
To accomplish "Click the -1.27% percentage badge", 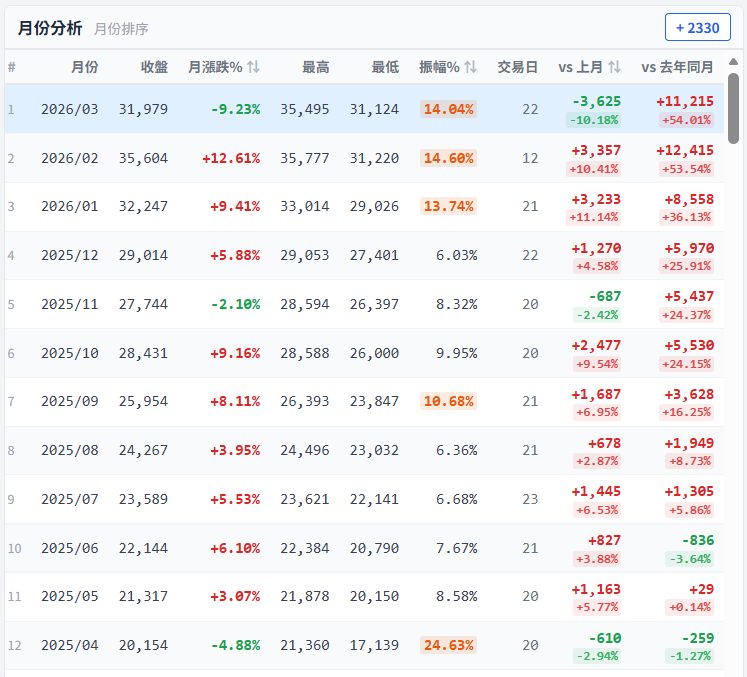I will (689, 656).
